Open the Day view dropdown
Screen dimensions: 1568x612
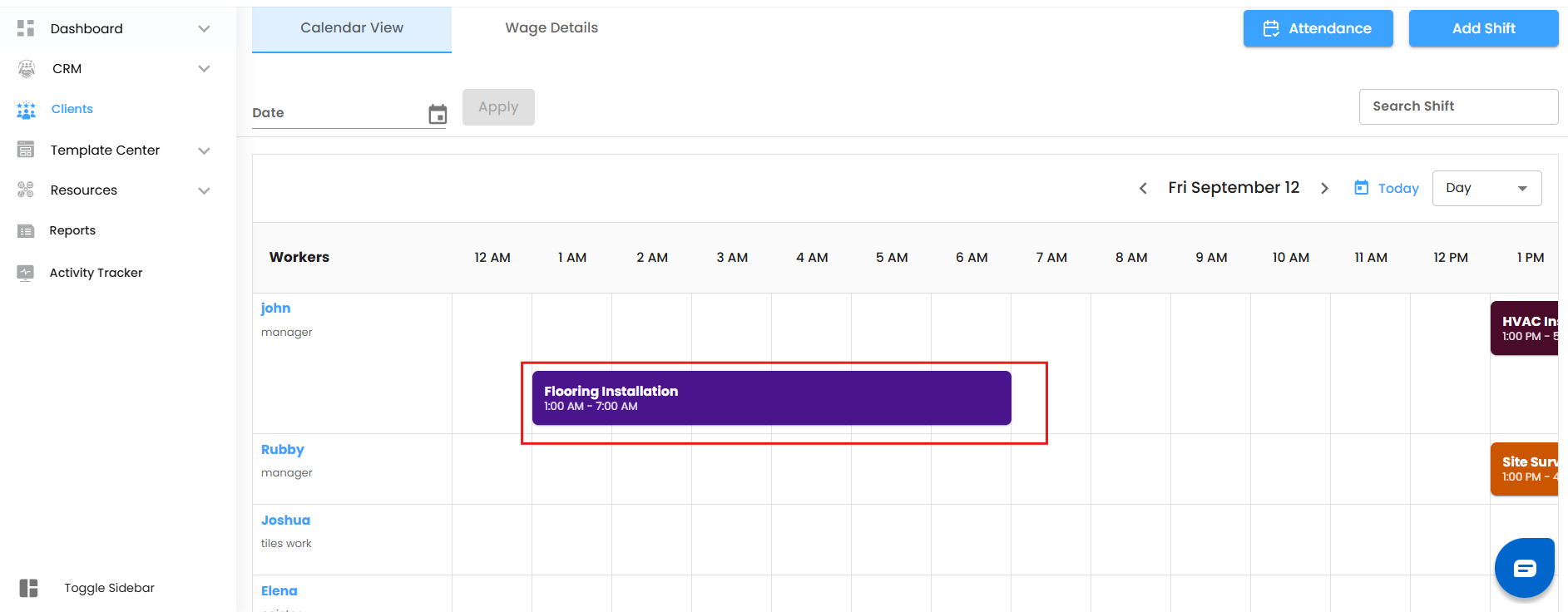click(1486, 188)
